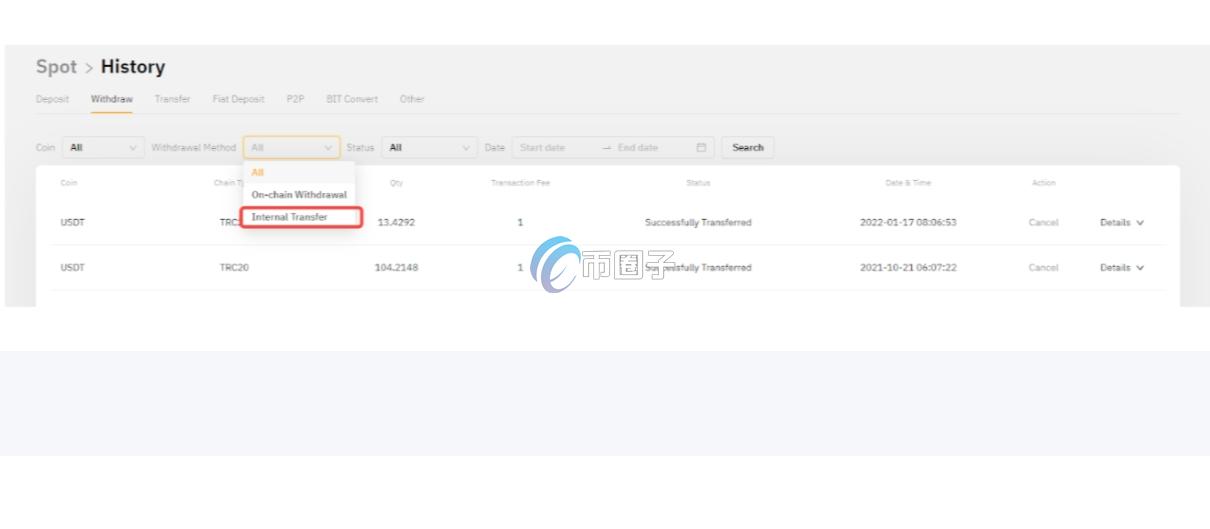Viewport: 1210px width, 529px height.
Task: Switch to the Deposit tab
Action: pos(53,98)
